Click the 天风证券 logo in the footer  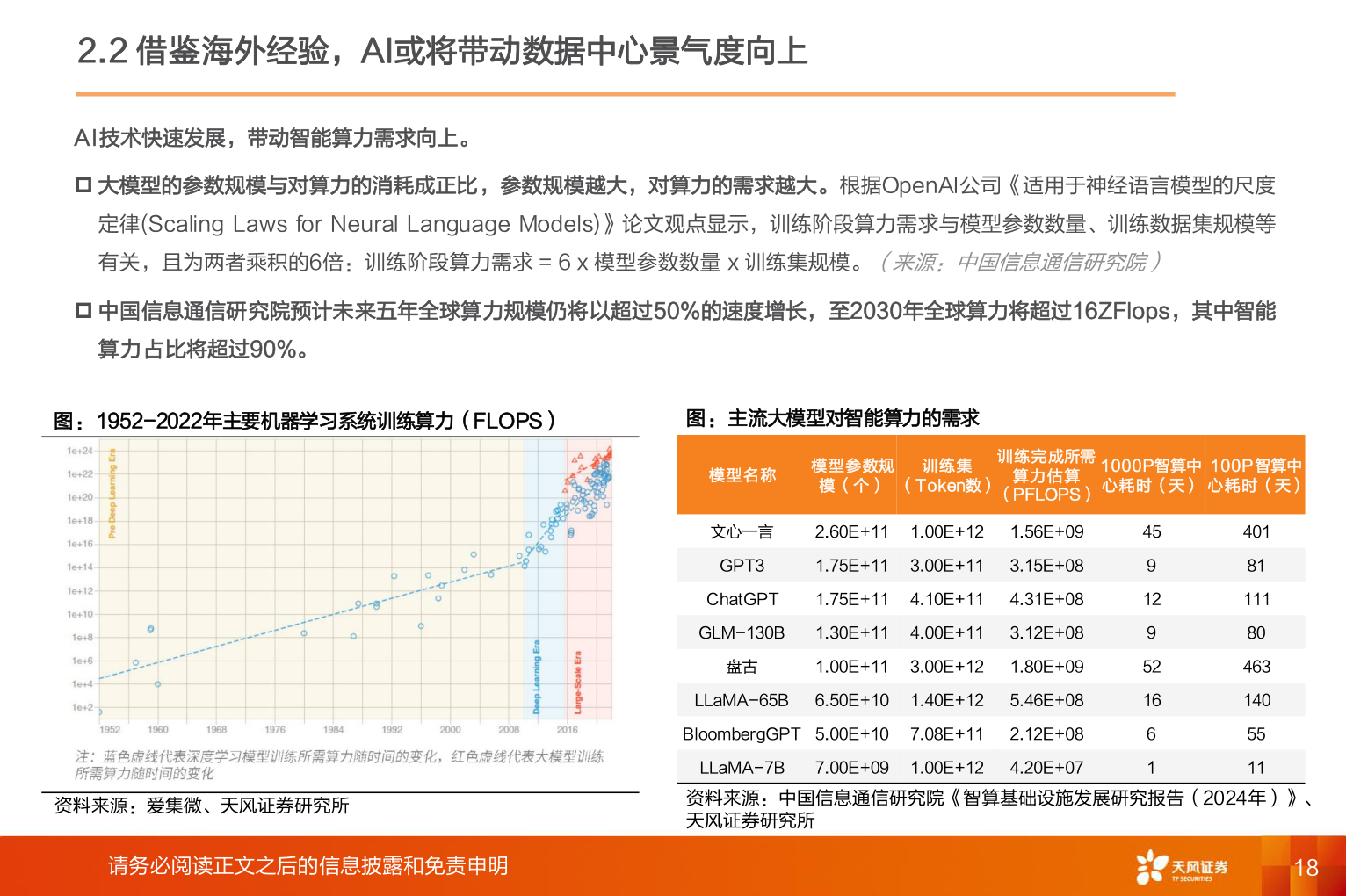1182,867
